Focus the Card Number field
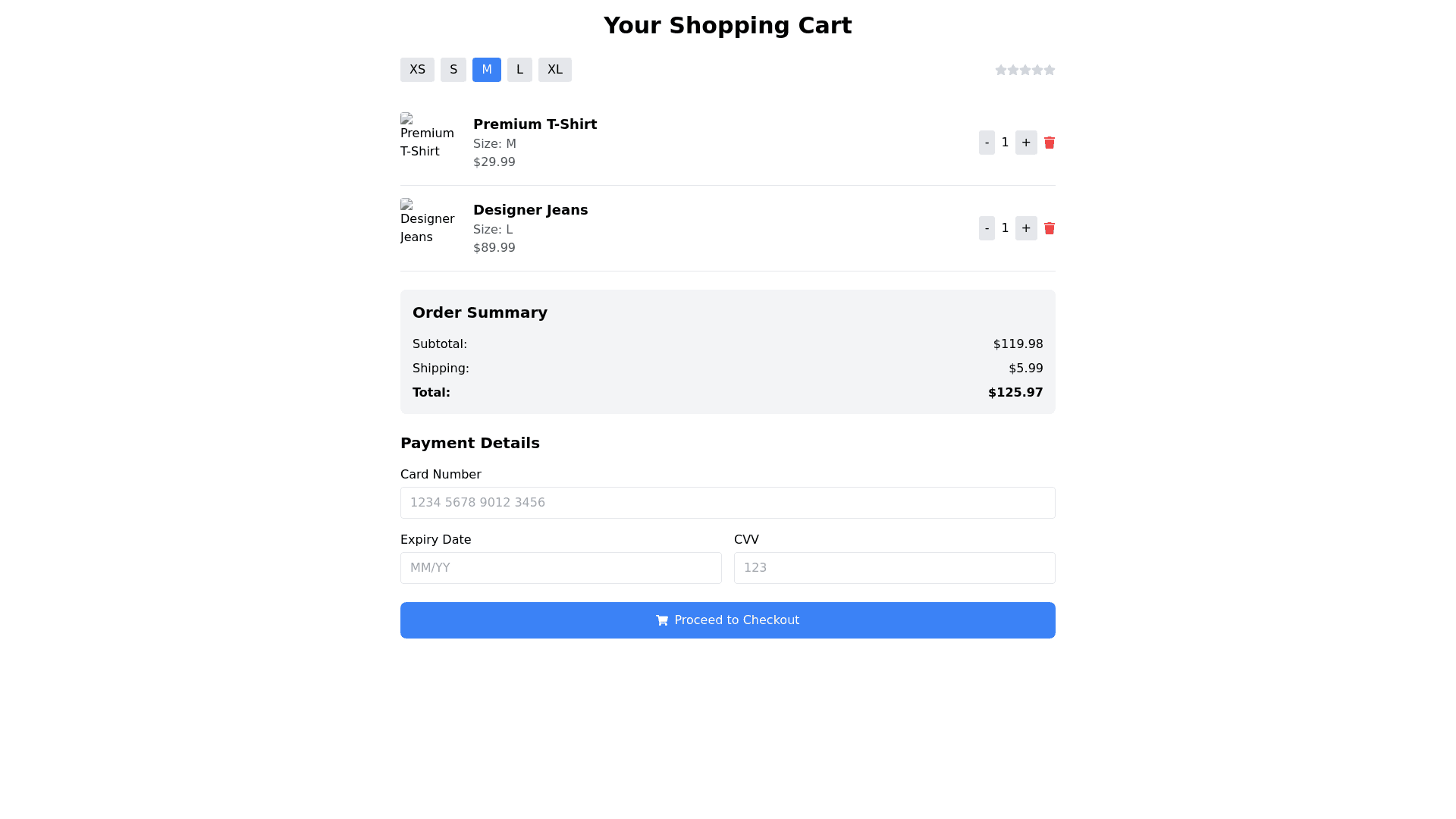The image size is (1456, 819). tap(728, 503)
